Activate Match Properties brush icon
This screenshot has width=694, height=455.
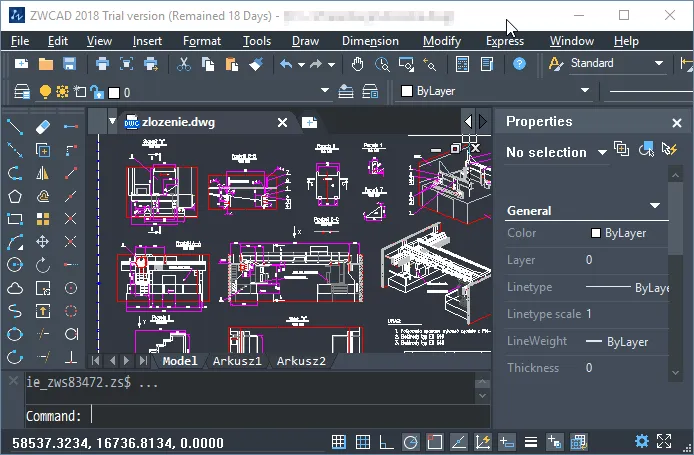[256, 64]
